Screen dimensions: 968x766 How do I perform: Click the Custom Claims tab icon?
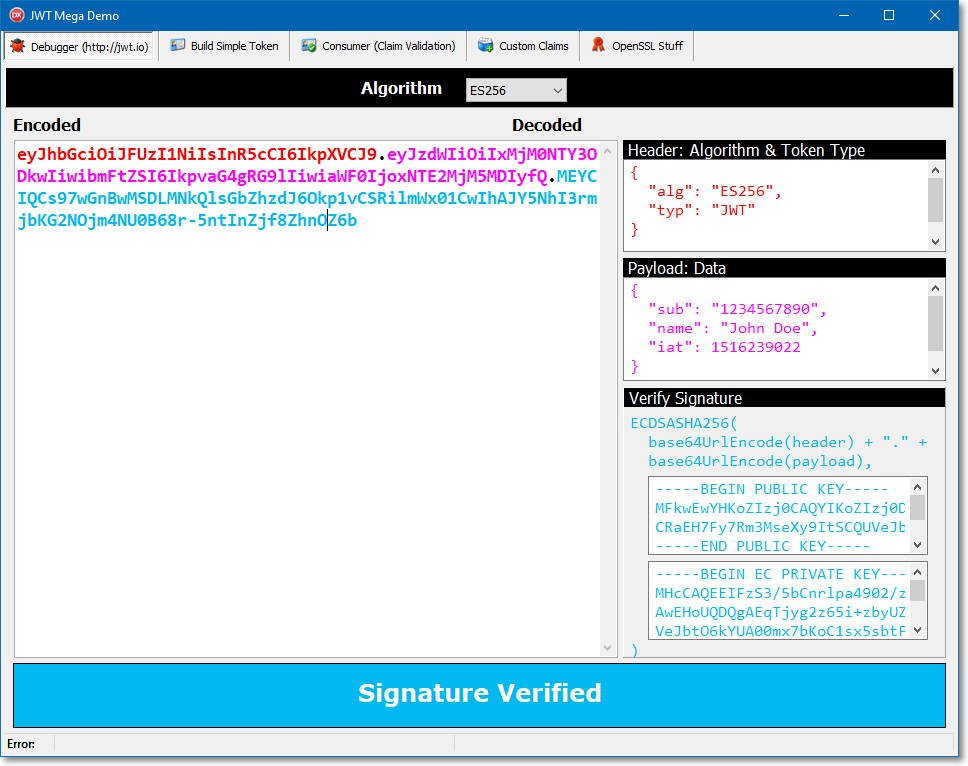(x=486, y=46)
